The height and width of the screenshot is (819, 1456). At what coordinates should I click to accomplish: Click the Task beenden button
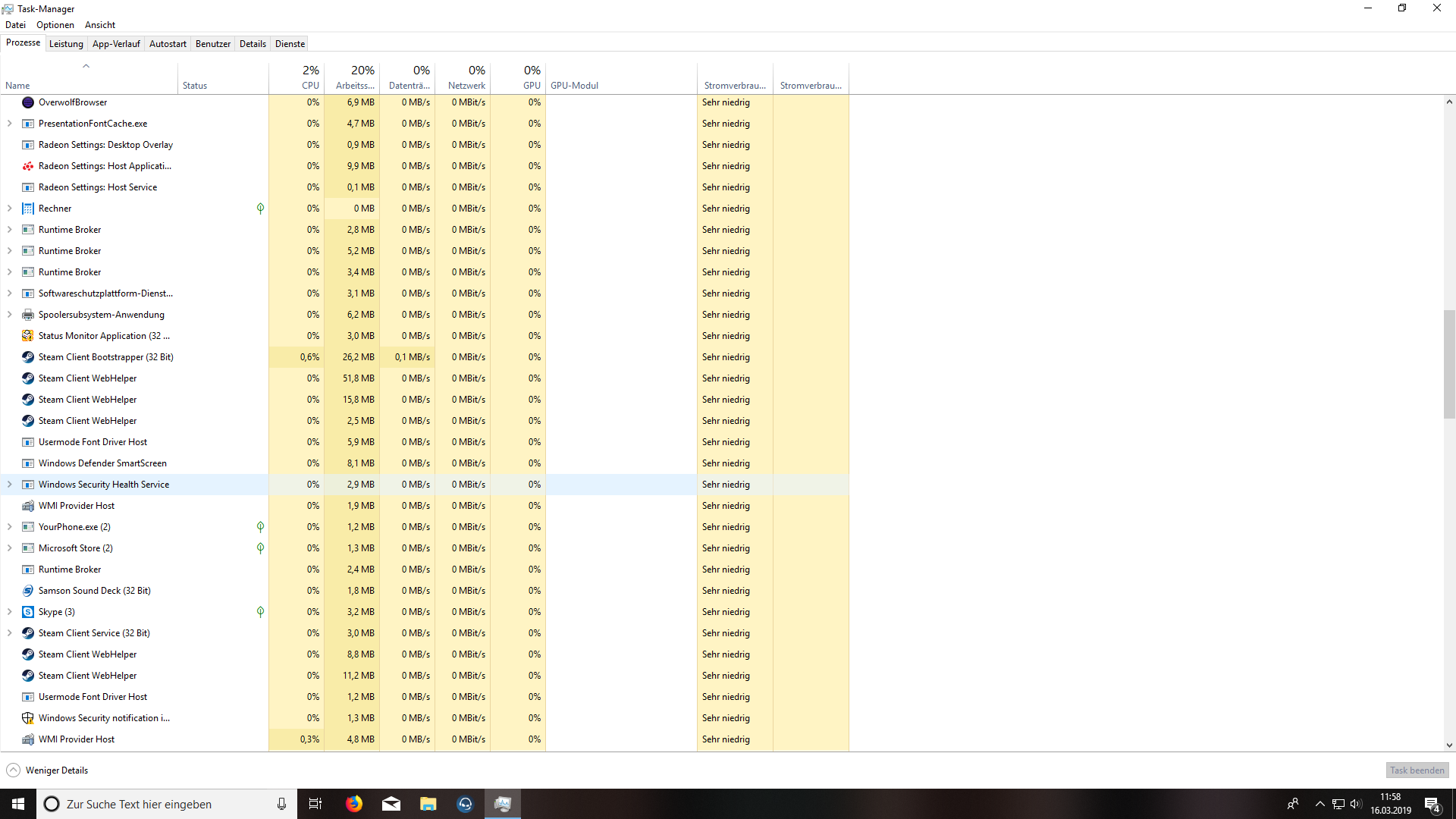point(1417,770)
